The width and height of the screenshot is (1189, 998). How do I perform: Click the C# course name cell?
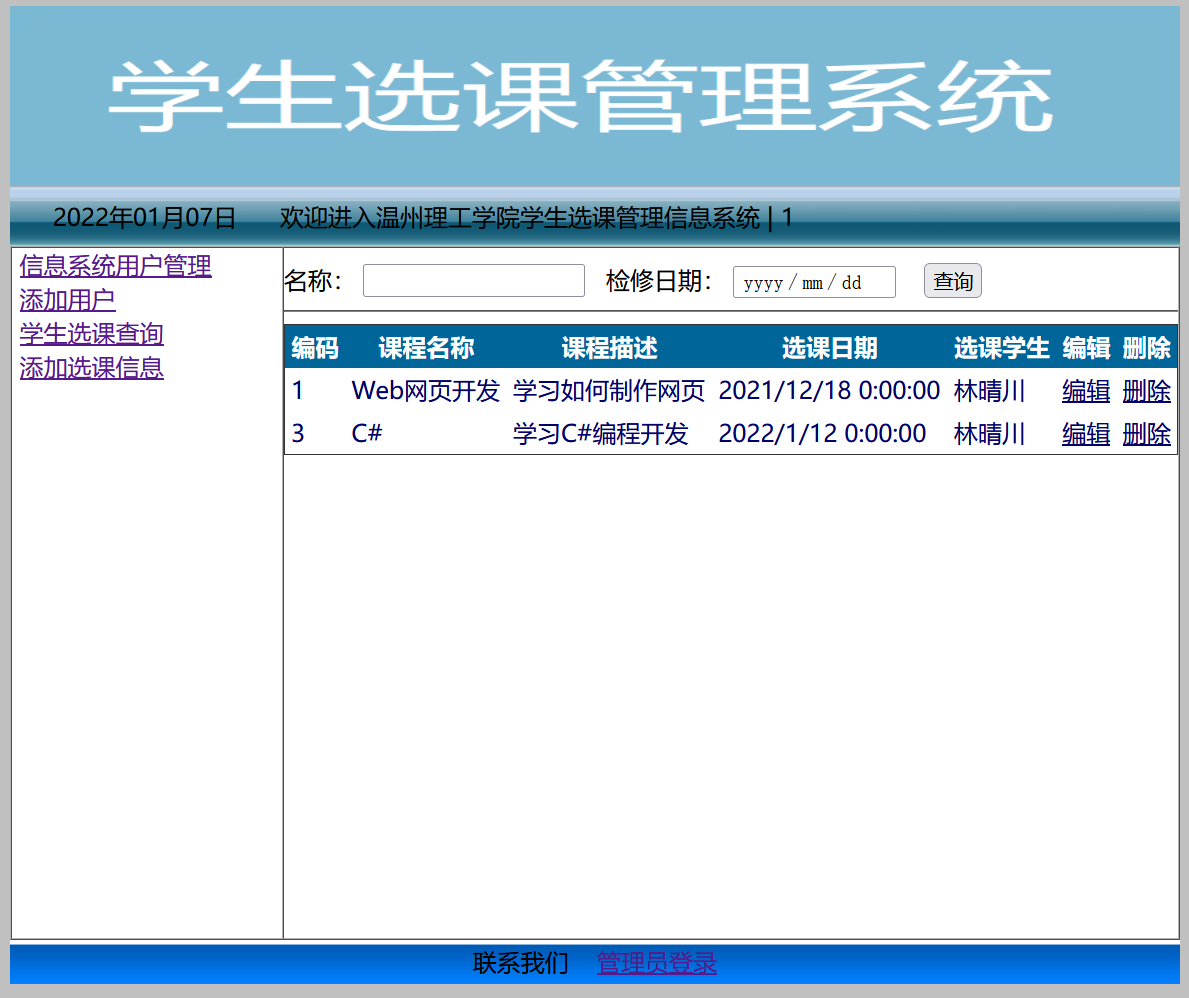367,434
